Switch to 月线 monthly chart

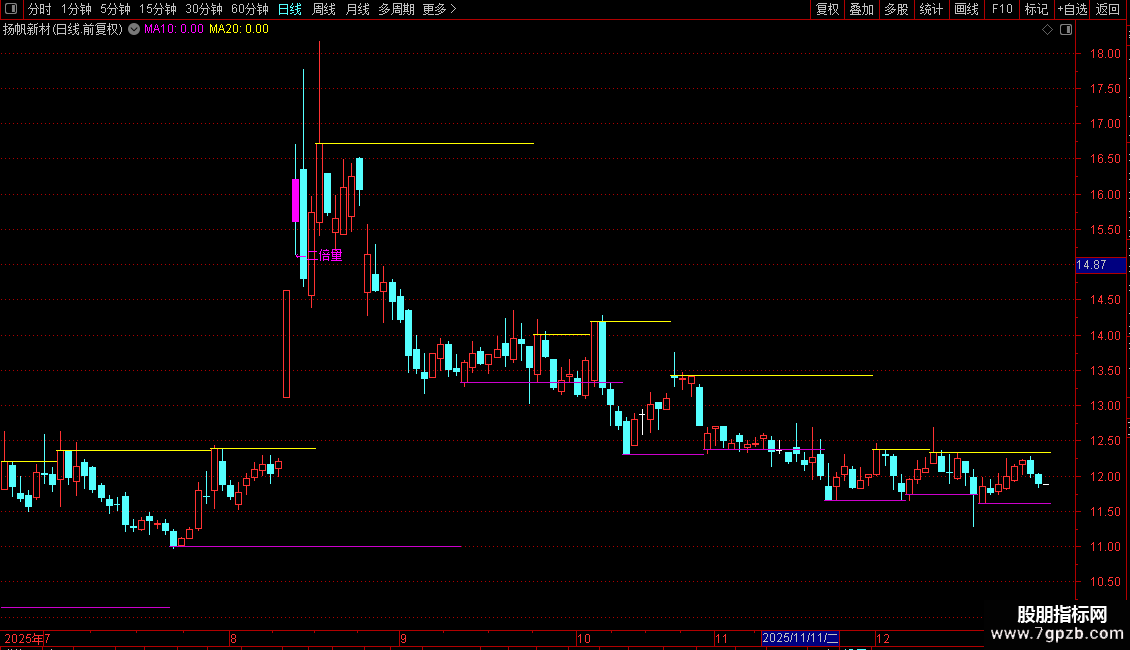(x=357, y=9)
